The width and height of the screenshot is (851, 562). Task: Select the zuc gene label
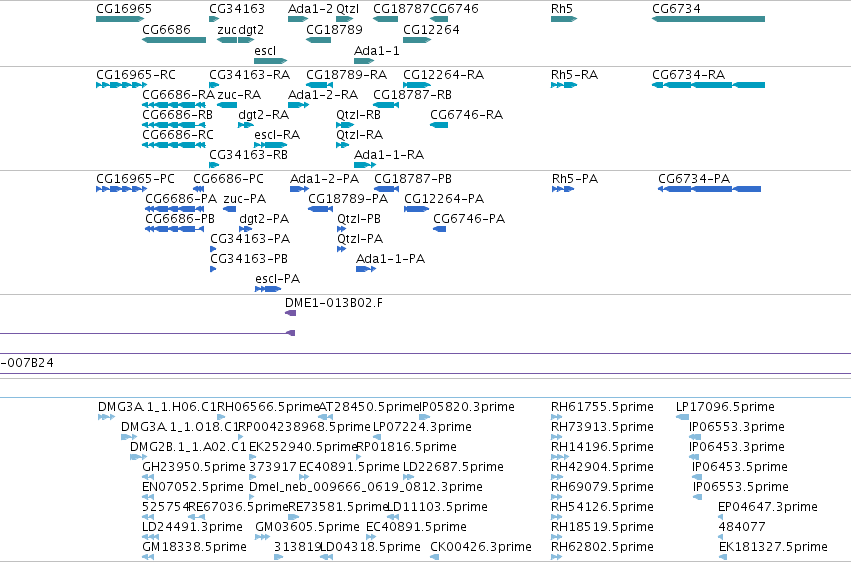(227, 30)
